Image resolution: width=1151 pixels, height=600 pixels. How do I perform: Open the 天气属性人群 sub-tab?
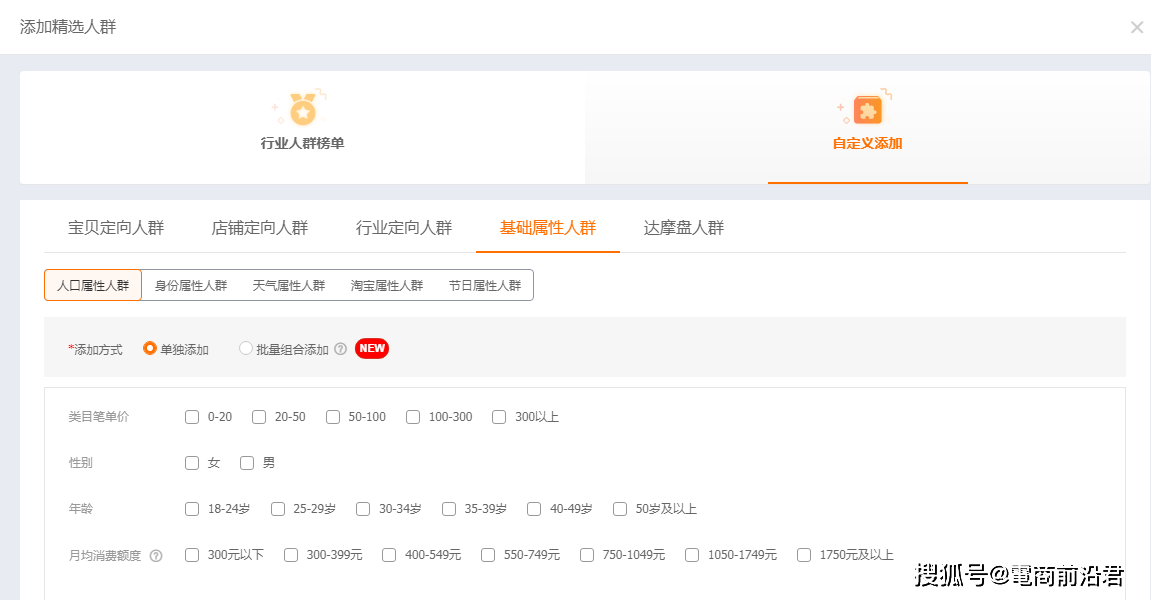pos(288,285)
